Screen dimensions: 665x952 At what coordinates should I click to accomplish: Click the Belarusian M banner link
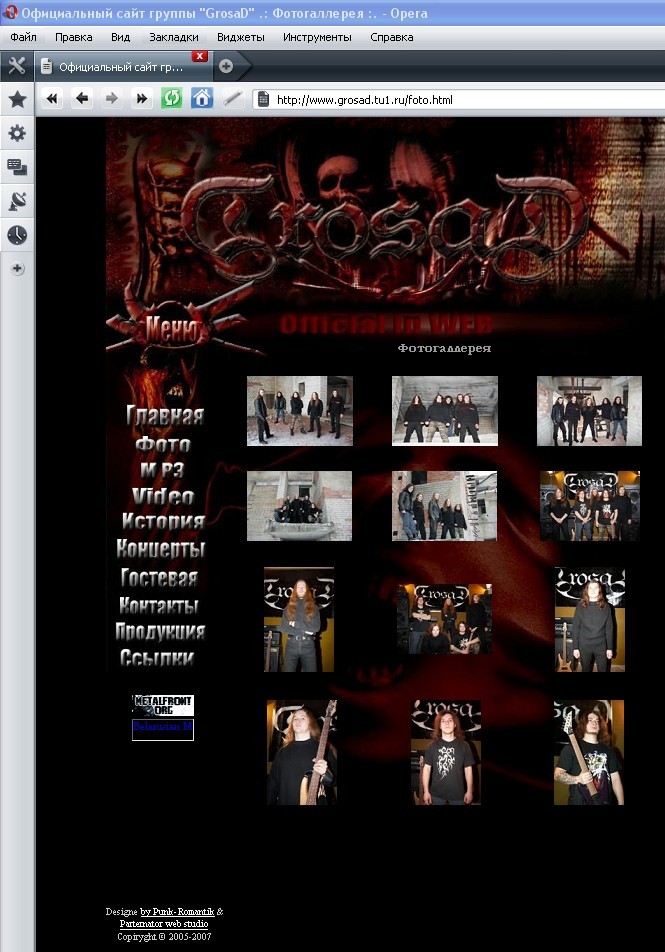[163, 729]
